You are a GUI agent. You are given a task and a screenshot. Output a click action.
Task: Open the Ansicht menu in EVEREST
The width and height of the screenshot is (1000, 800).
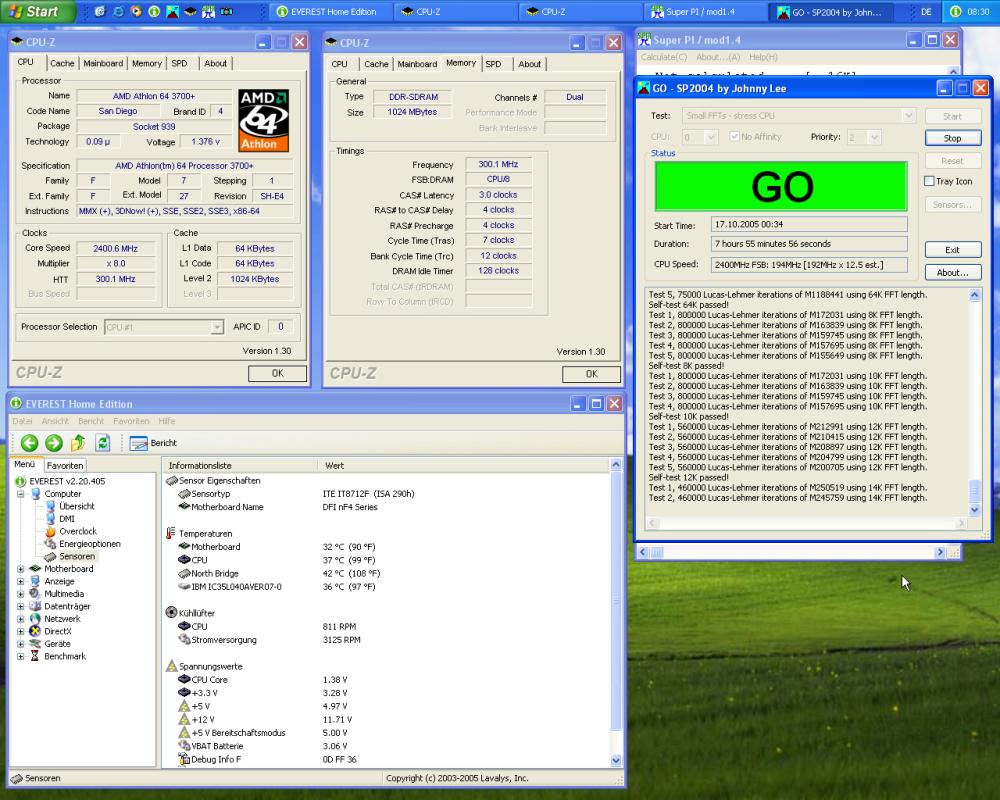pyautogui.click(x=55, y=421)
